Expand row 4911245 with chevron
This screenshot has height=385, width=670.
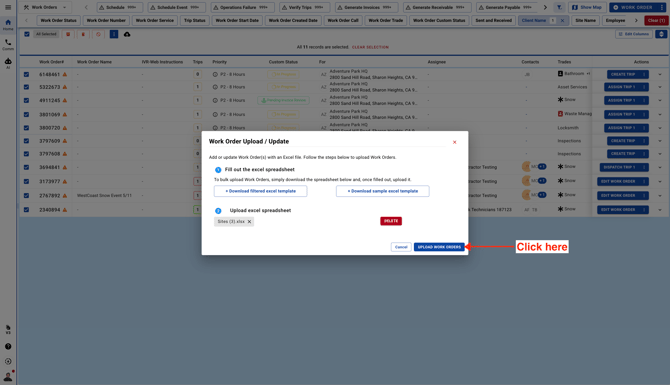pyautogui.click(x=660, y=100)
